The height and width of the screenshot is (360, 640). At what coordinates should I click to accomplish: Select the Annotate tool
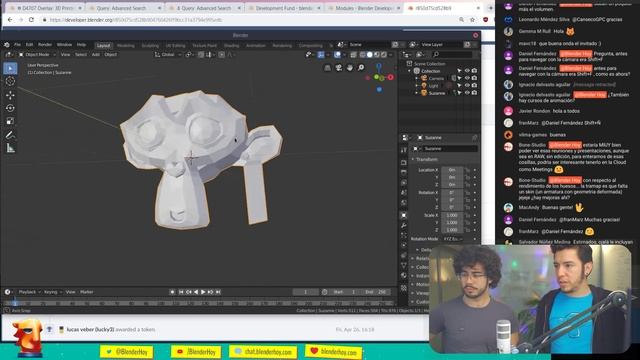point(10,135)
